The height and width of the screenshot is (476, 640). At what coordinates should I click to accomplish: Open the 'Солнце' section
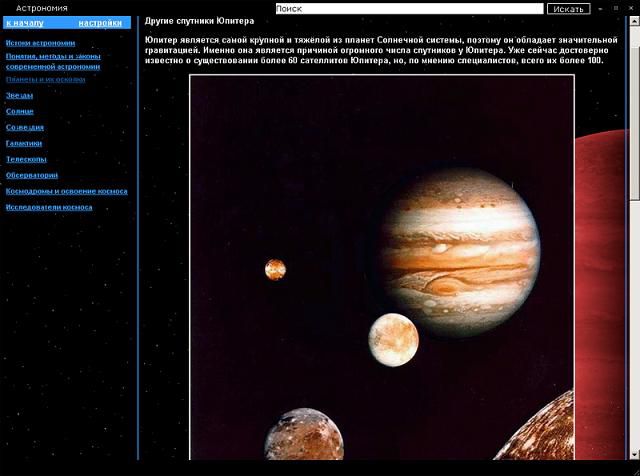(19, 111)
